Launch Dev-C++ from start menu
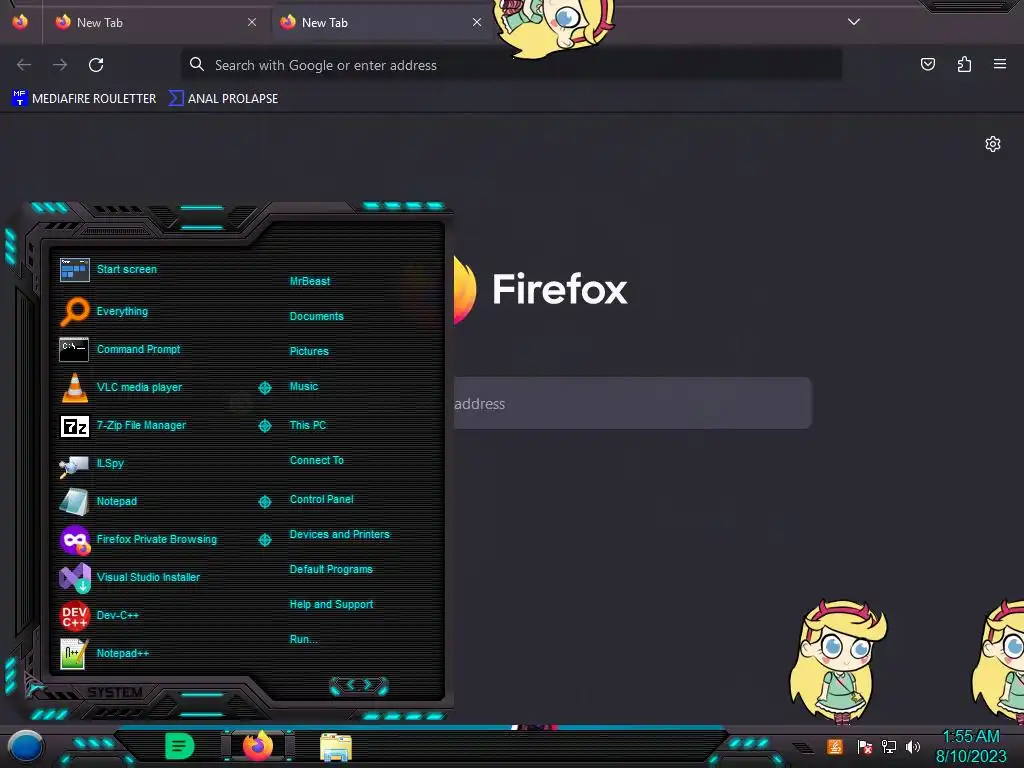 click(74, 615)
